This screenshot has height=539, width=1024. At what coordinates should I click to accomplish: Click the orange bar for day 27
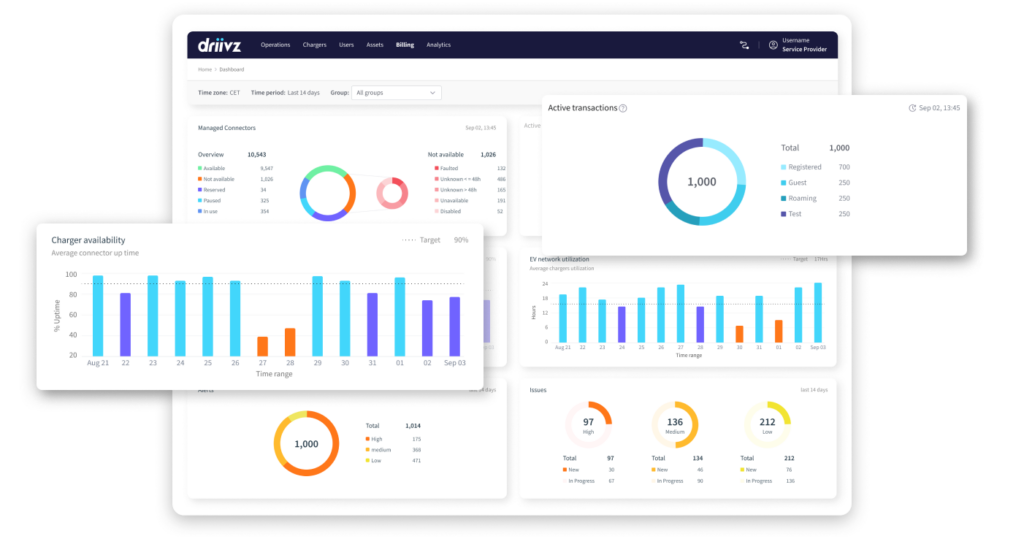263,345
